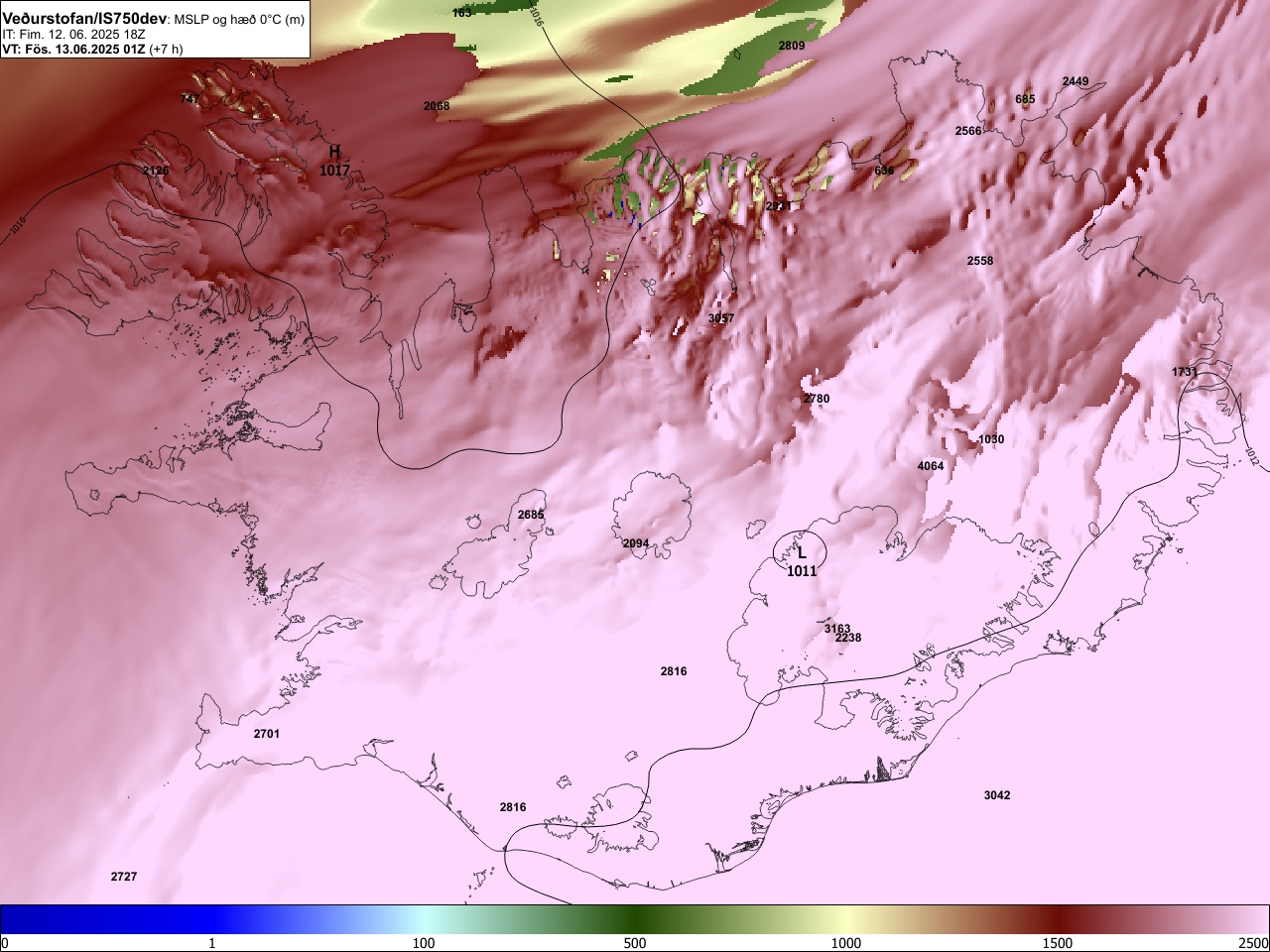This screenshot has height=952, width=1270.
Task: Click the high pressure 'H' marker
Action: [x=334, y=152]
